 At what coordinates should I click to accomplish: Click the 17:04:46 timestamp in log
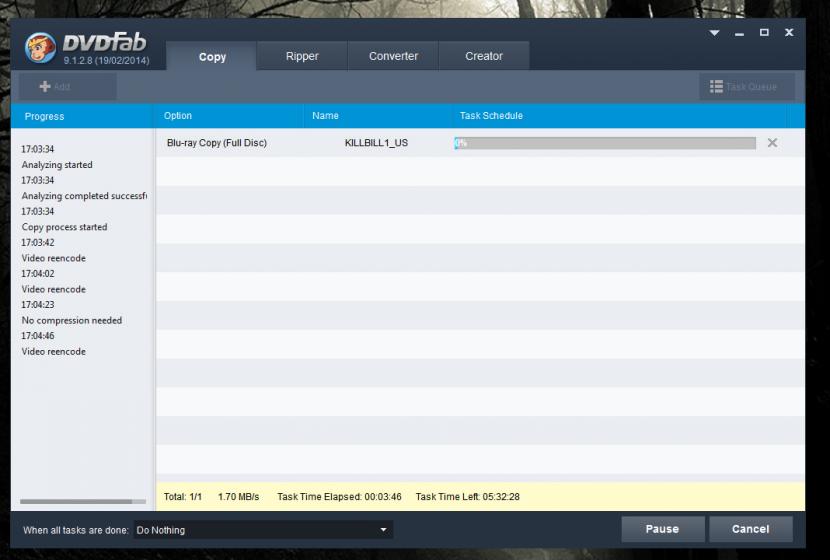(x=38, y=336)
